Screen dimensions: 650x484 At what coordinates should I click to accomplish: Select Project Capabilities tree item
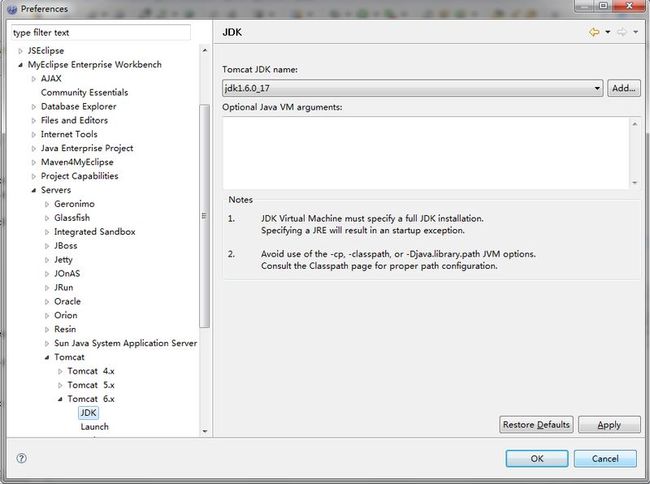[79, 176]
